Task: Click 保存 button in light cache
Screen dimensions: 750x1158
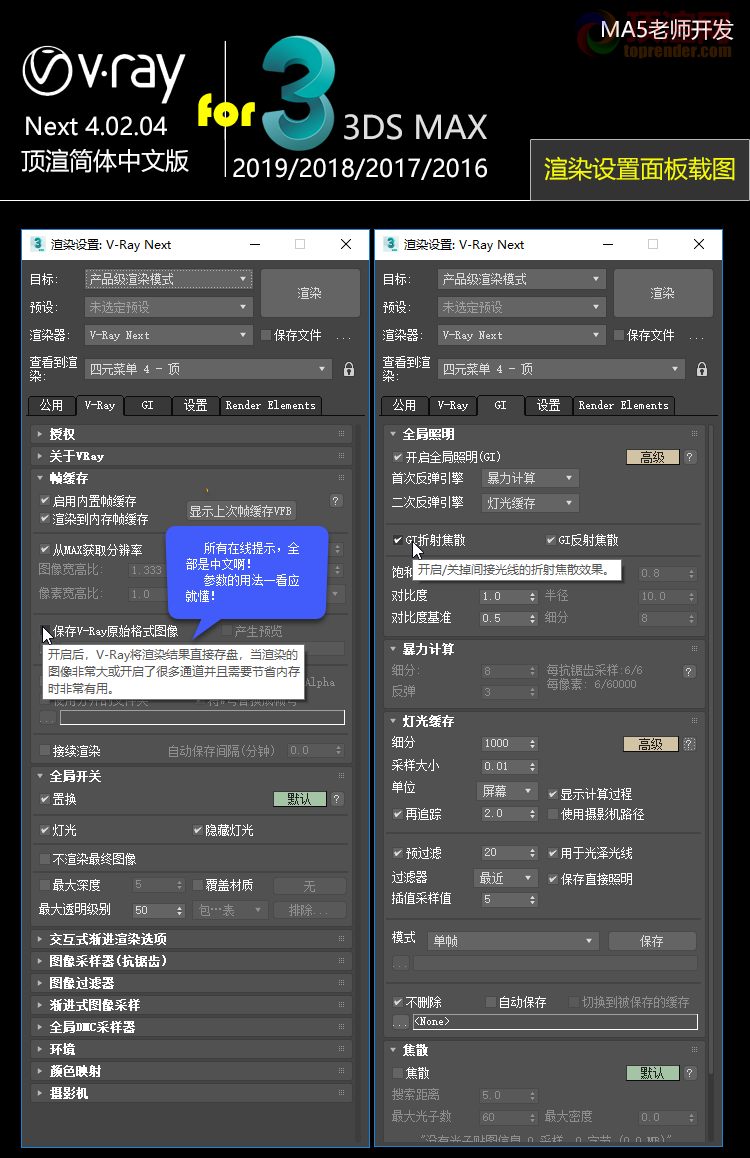Action: [x=652, y=941]
